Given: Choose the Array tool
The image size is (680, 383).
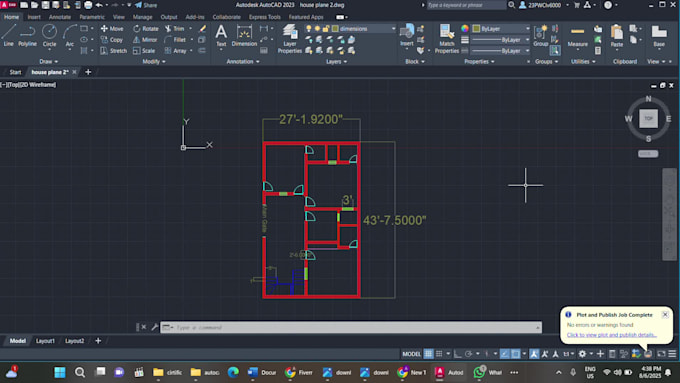Looking at the screenshot, I should [176, 51].
